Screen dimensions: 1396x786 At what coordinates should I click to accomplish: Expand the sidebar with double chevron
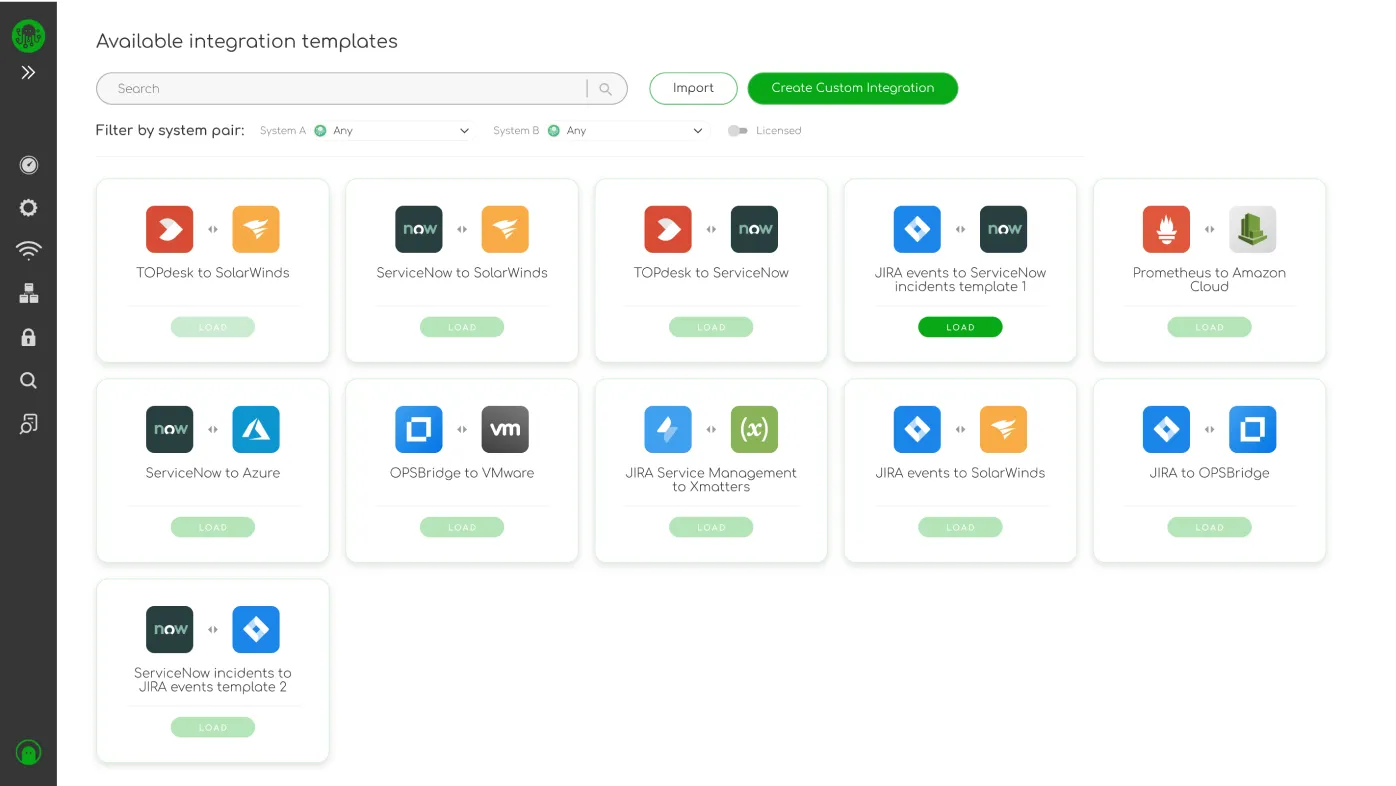[x=28, y=72]
